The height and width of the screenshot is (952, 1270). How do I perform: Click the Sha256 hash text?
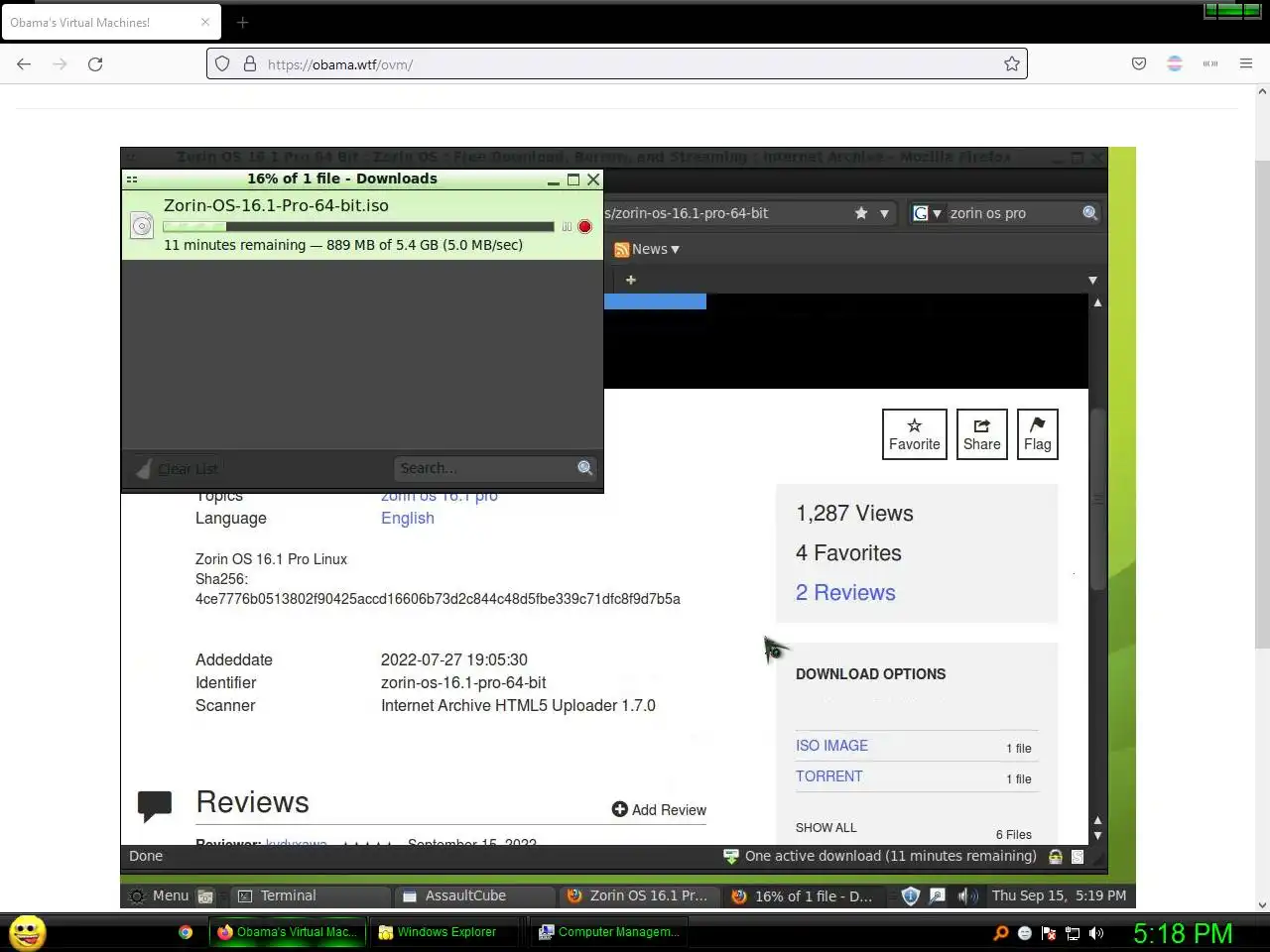(x=438, y=599)
